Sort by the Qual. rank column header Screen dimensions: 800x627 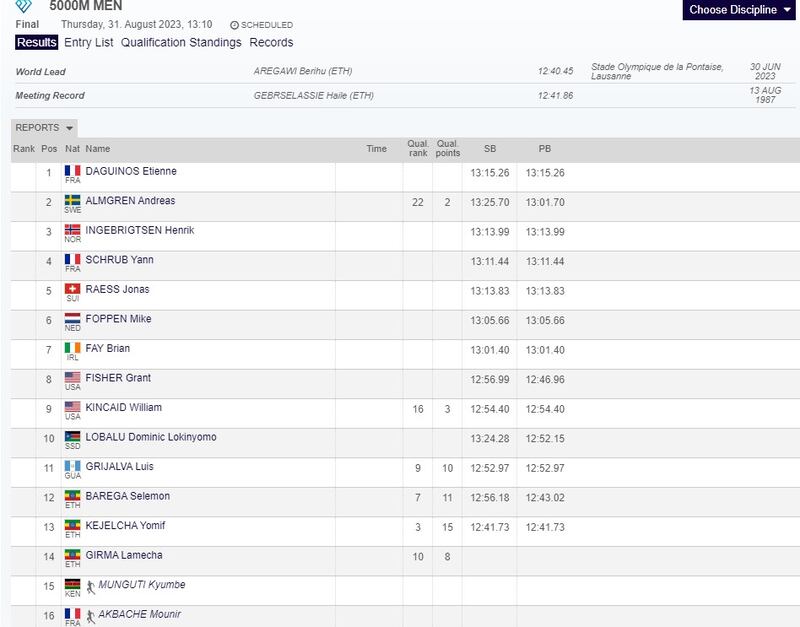418,148
